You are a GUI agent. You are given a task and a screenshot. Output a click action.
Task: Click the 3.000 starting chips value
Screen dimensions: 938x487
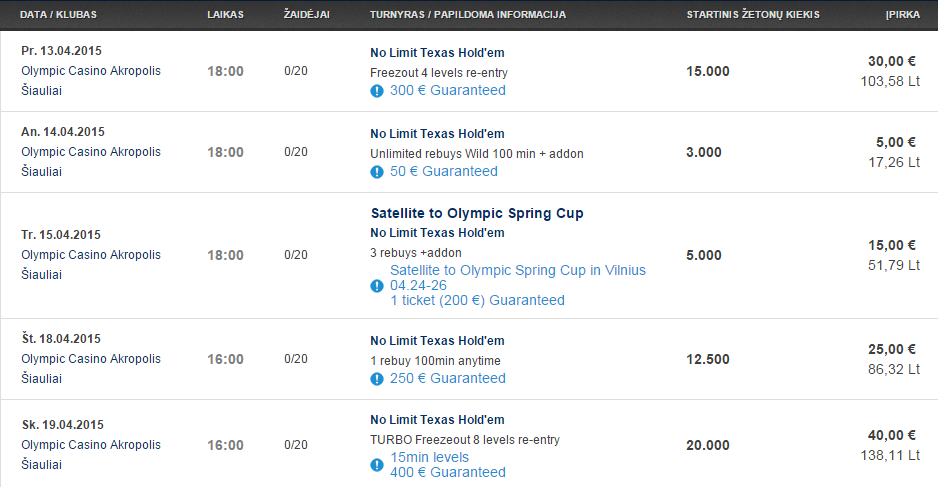coord(704,153)
